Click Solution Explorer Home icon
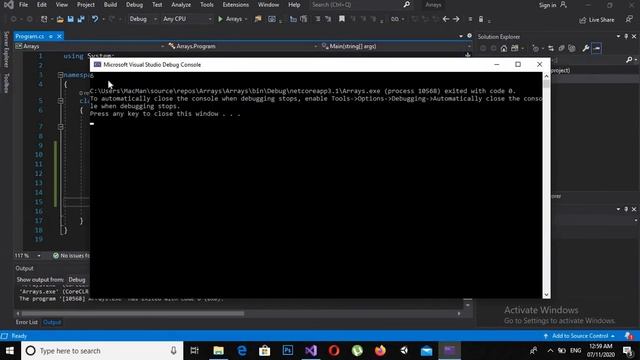Image resolution: width=640 pixels, height=360 pixels. pos(504,49)
